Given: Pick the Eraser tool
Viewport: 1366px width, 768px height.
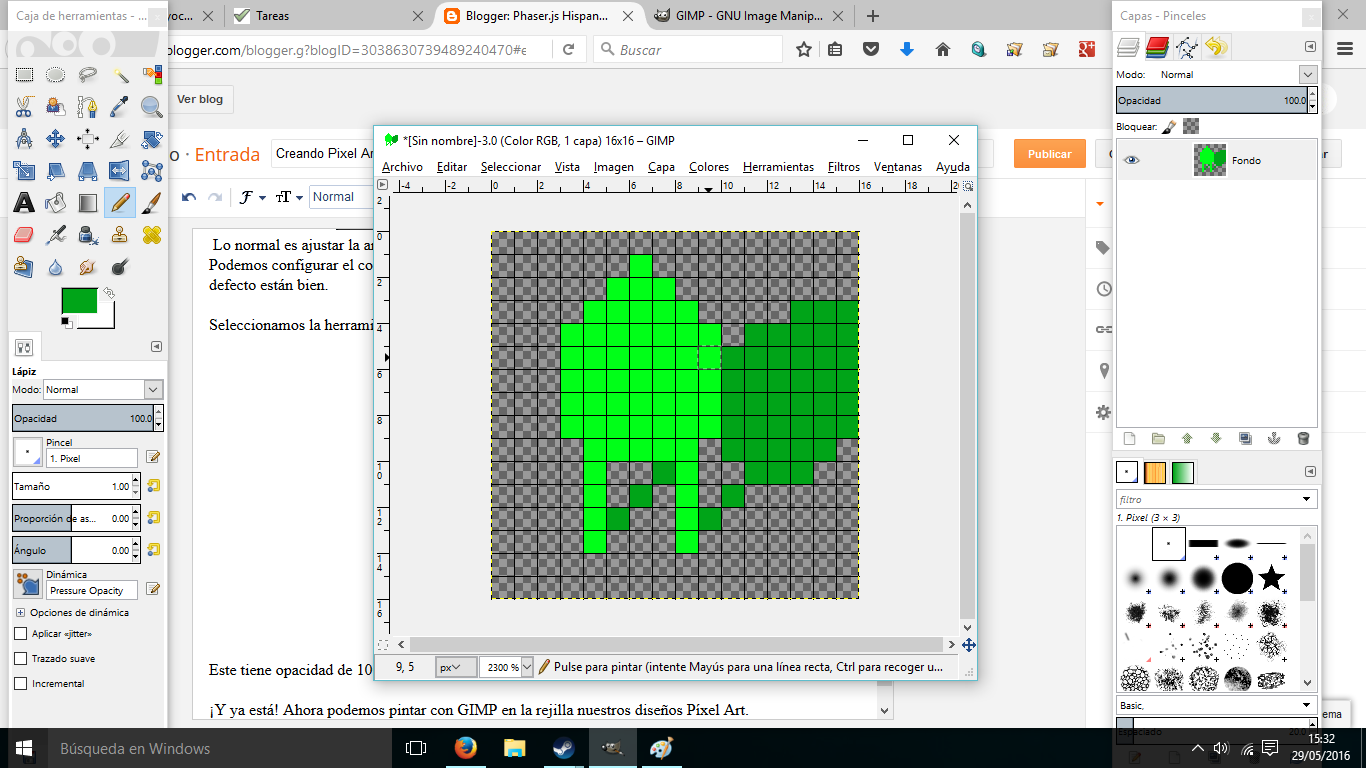Looking at the screenshot, I should (x=23, y=233).
